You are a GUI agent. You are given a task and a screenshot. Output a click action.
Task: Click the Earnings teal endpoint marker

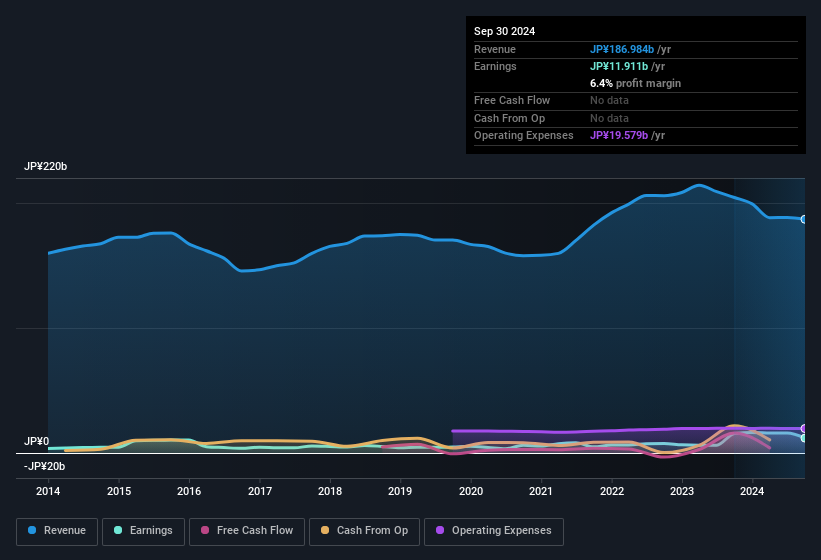pyautogui.click(x=804, y=438)
